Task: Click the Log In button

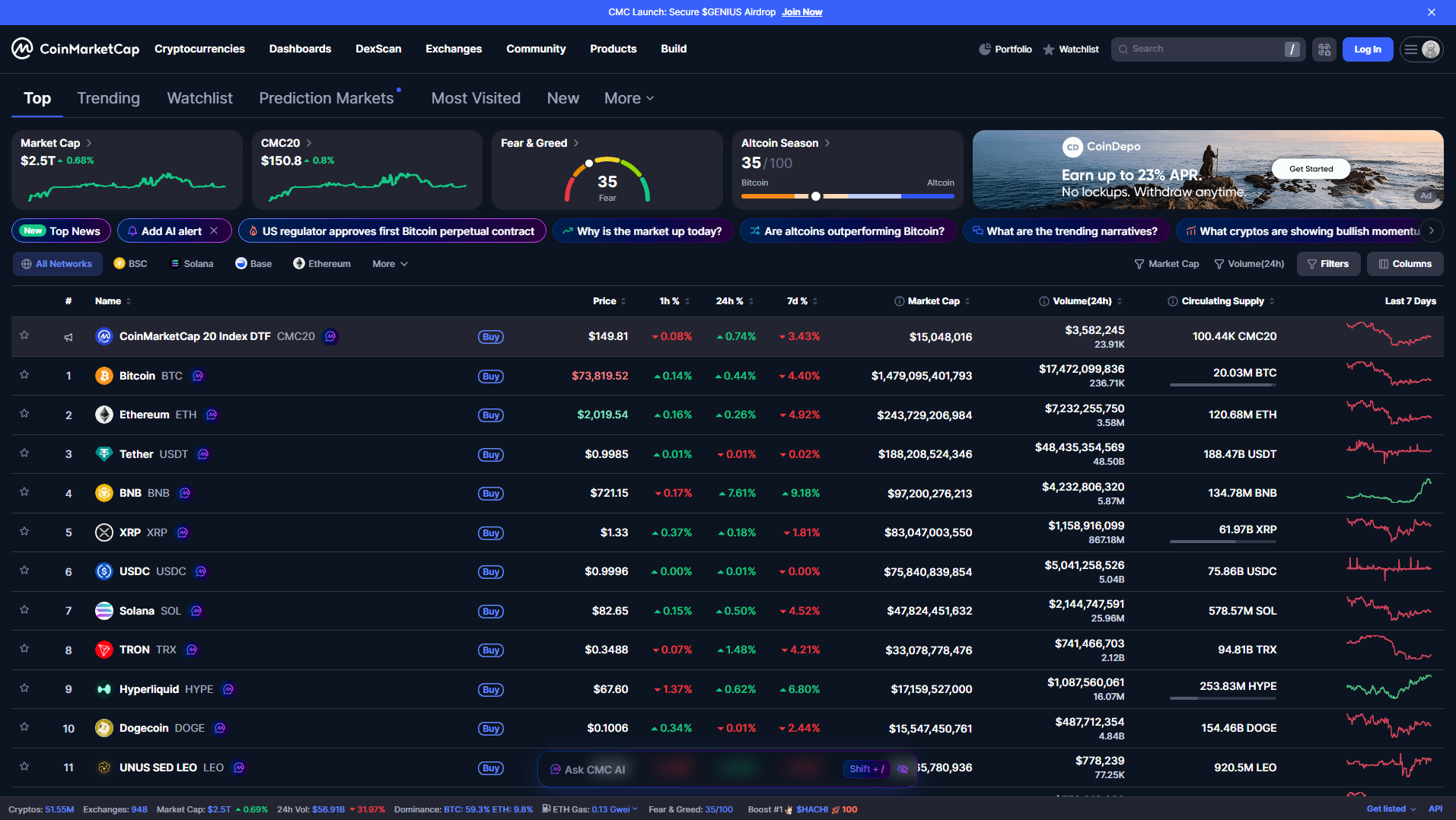Action: click(1367, 49)
